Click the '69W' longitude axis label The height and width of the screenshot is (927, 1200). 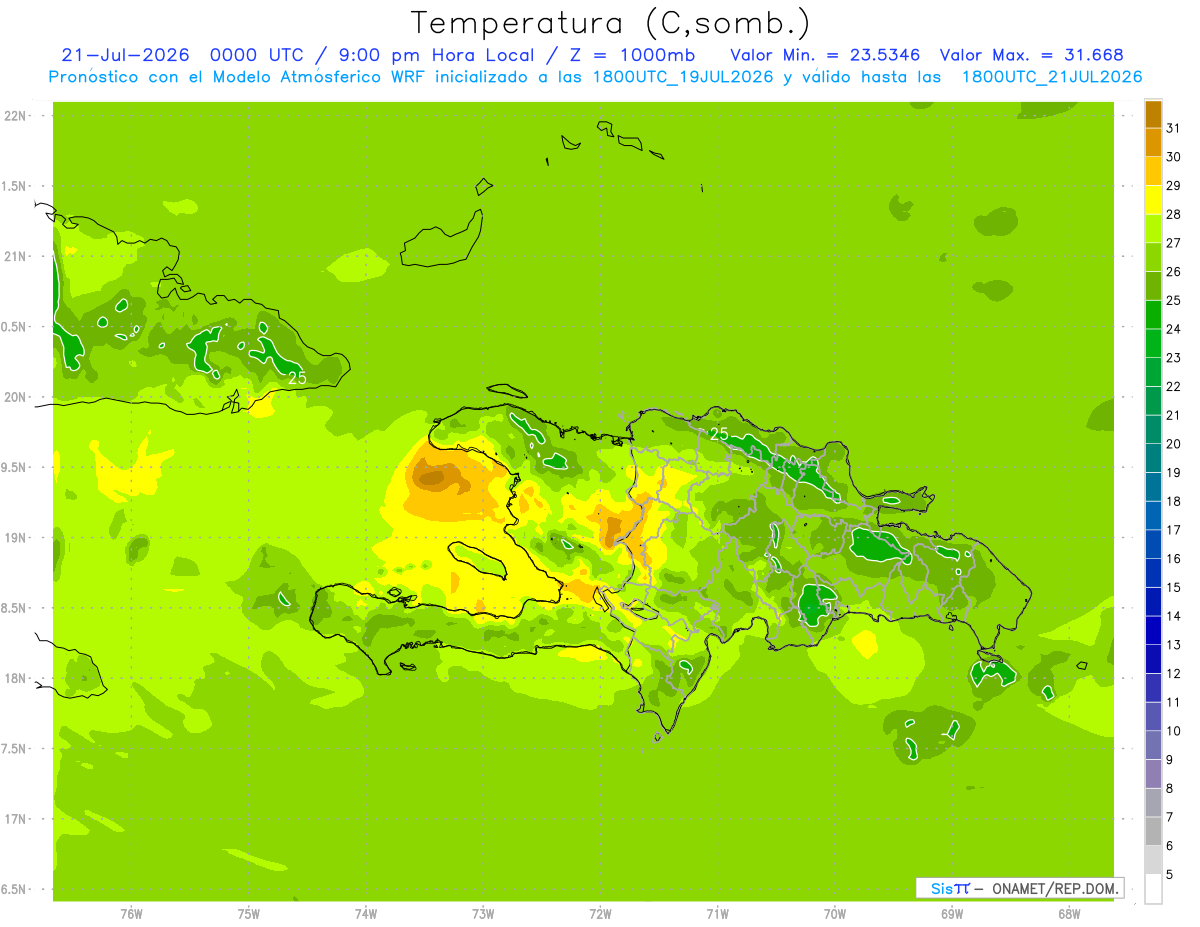click(x=952, y=914)
